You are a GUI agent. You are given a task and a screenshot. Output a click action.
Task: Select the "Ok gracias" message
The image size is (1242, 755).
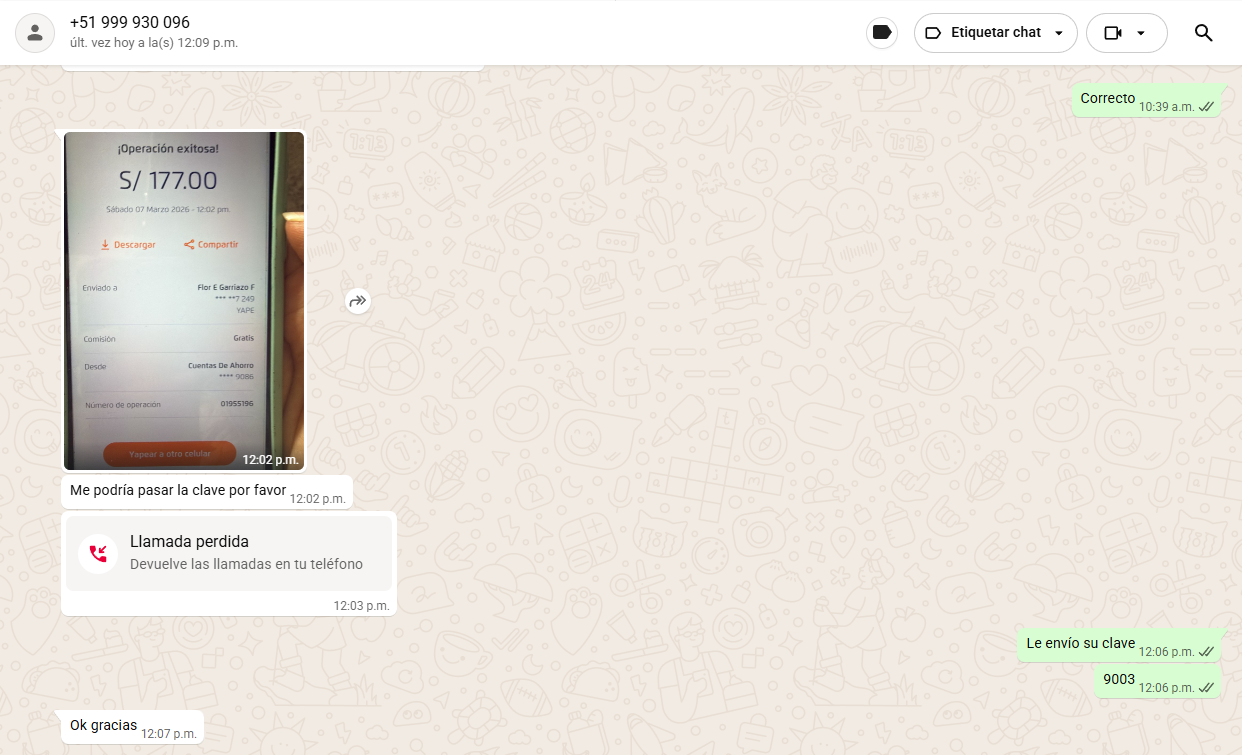103,725
